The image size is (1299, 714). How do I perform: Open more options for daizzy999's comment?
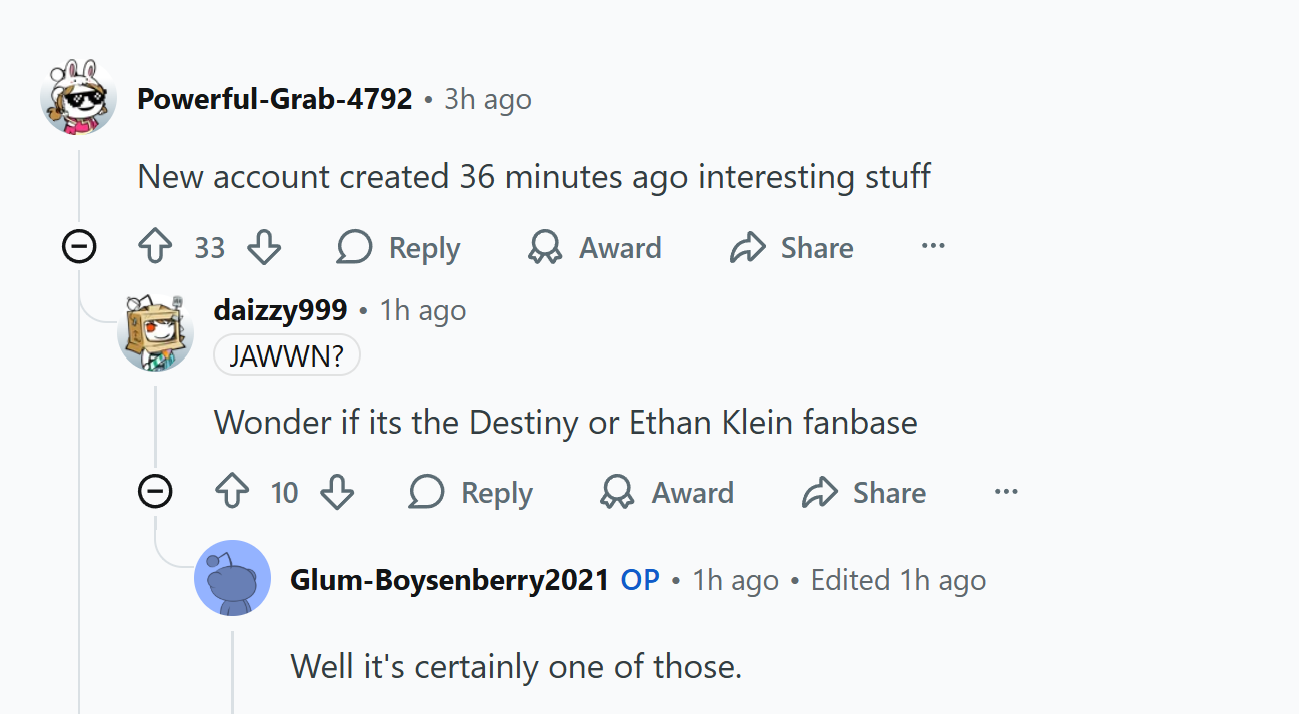pyautogui.click(x=1006, y=491)
